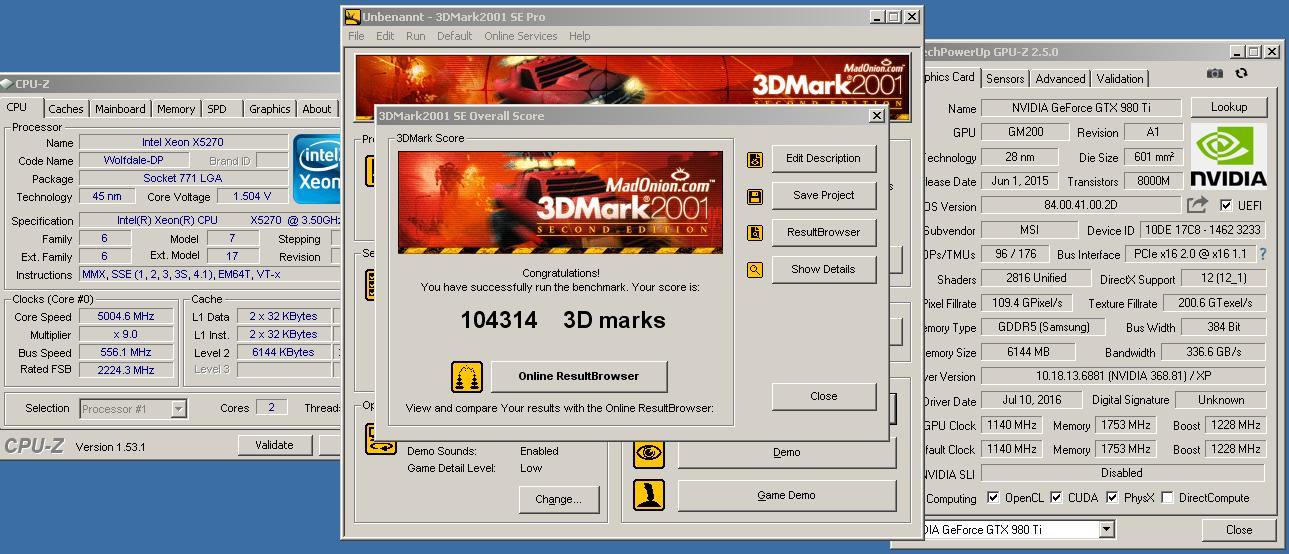Close the Overall Score dialog with X

(x=876, y=116)
